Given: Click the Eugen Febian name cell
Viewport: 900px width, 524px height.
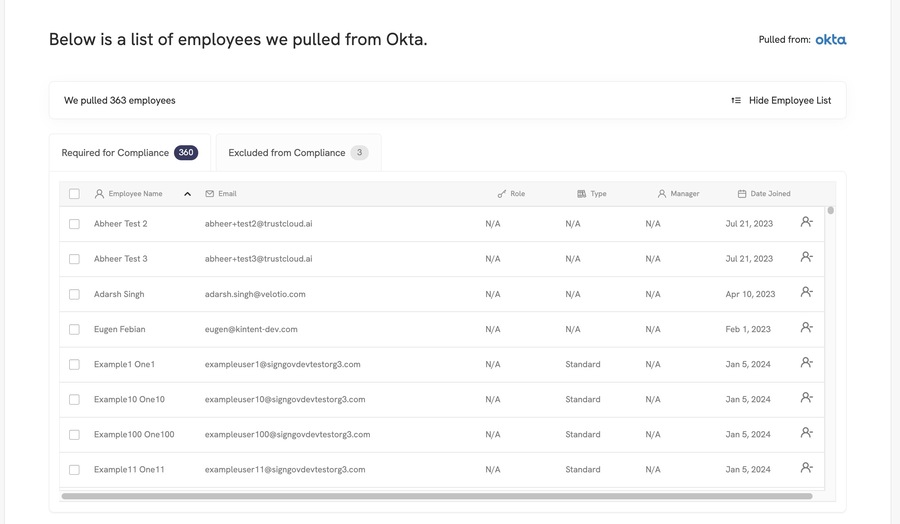Looking at the screenshot, I should [x=119, y=329].
